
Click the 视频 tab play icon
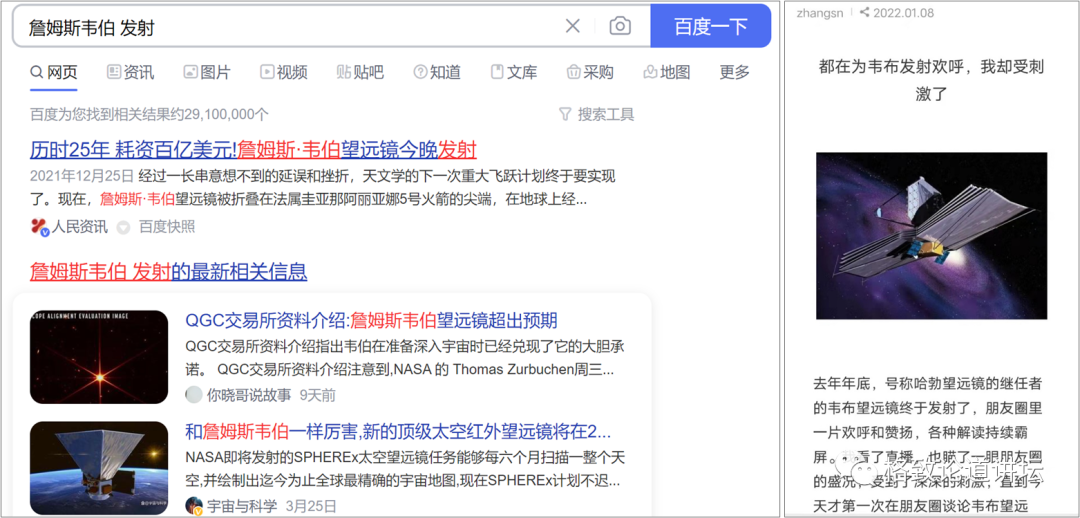pos(267,72)
